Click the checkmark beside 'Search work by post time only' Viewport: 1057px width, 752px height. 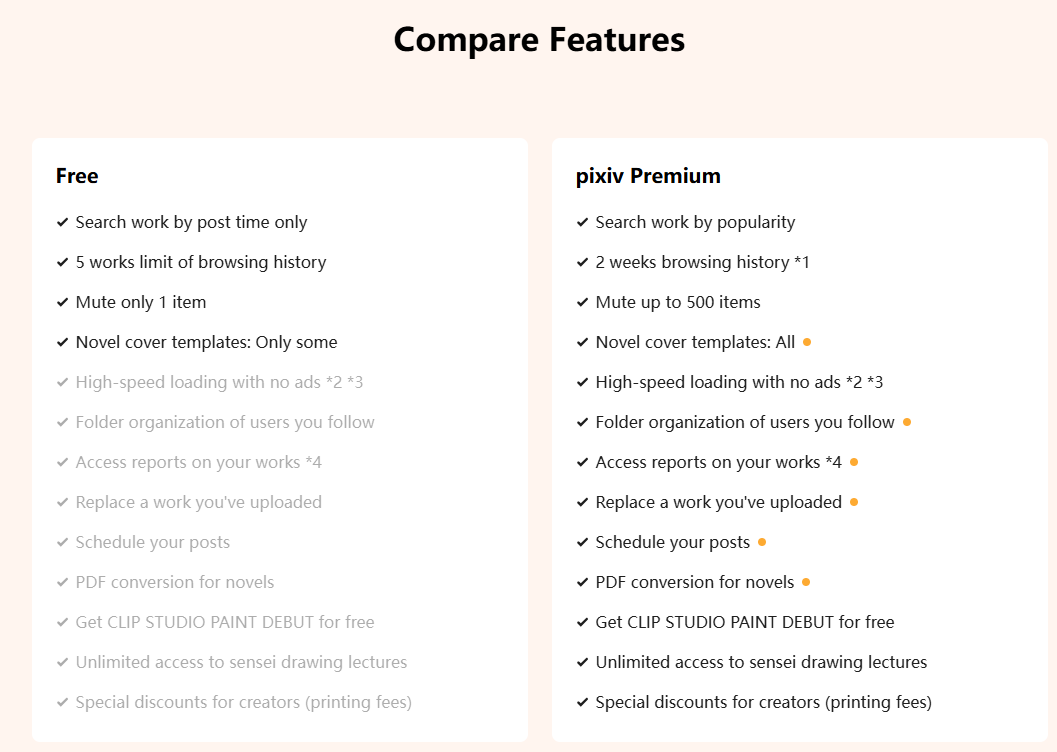62,223
